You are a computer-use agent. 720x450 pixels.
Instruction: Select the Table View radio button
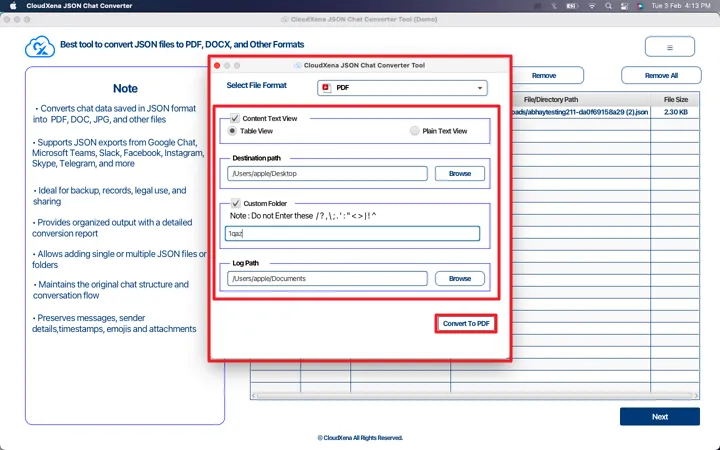click(x=233, y=131)
